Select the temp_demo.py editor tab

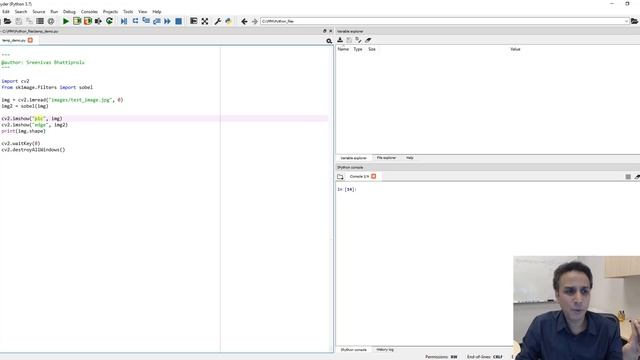point(14,40)
